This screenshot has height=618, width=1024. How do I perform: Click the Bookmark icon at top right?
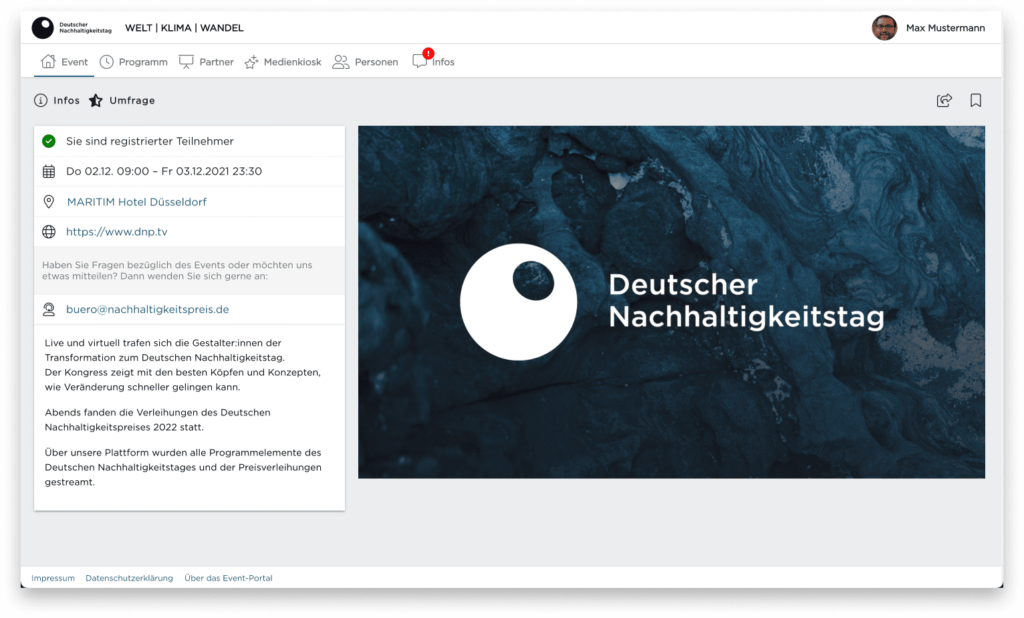976,100
